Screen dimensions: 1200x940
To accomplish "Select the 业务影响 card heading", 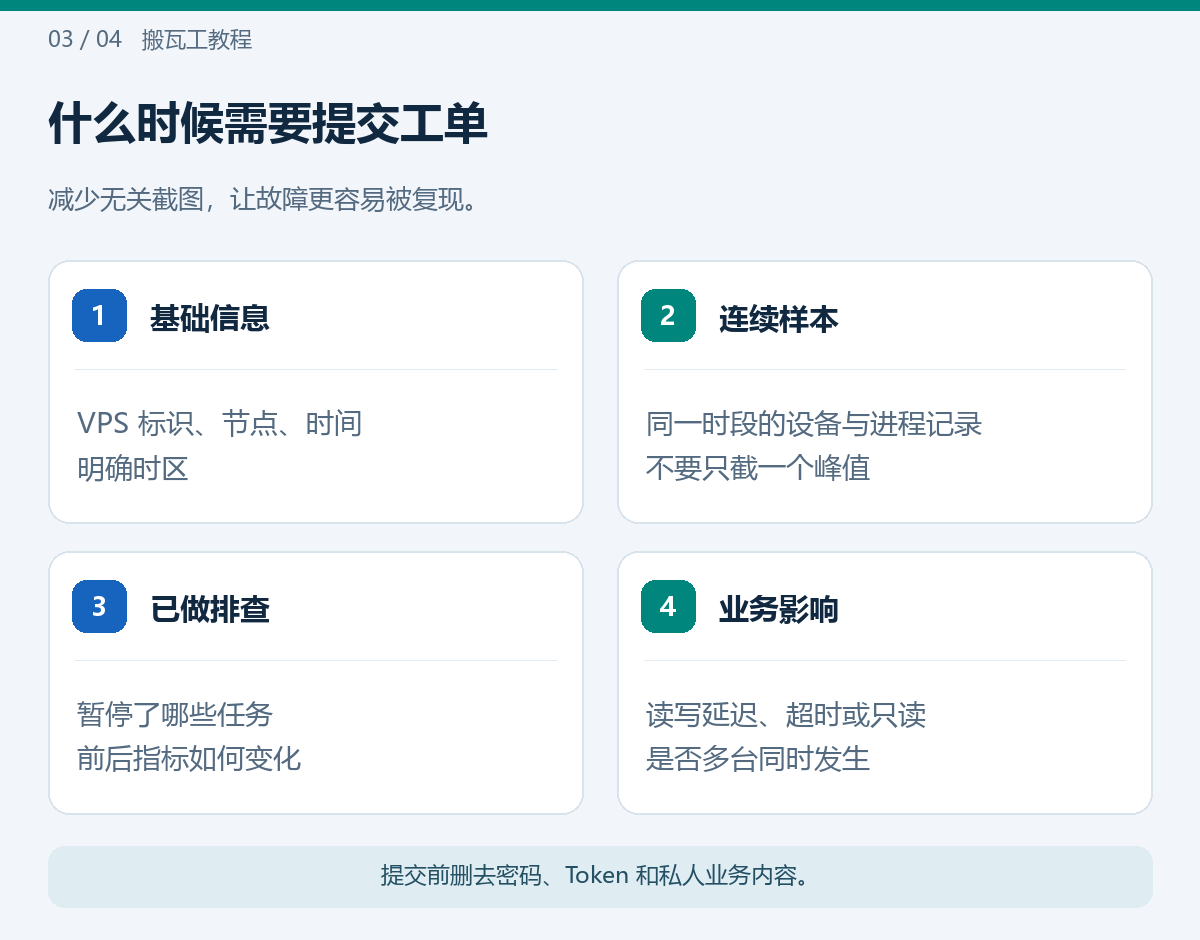I will click(x=779, y=609).
